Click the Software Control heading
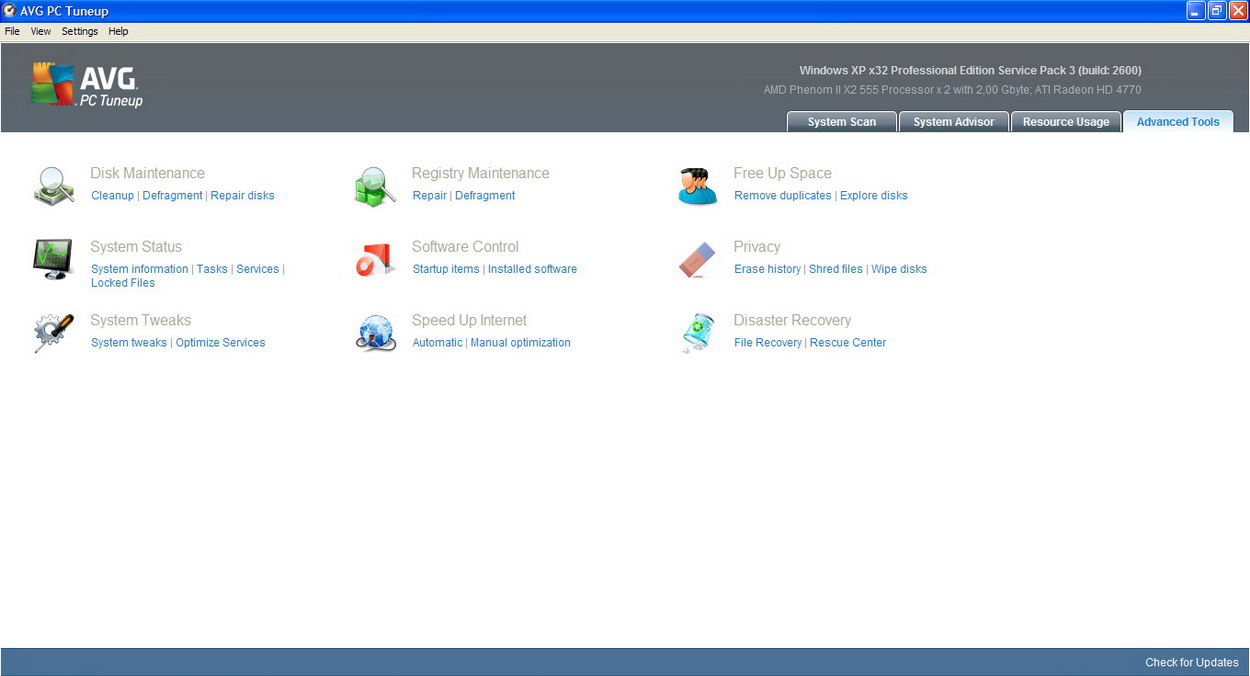The height and width of the screenshot is (676, 1250). (x=466, y=247)
